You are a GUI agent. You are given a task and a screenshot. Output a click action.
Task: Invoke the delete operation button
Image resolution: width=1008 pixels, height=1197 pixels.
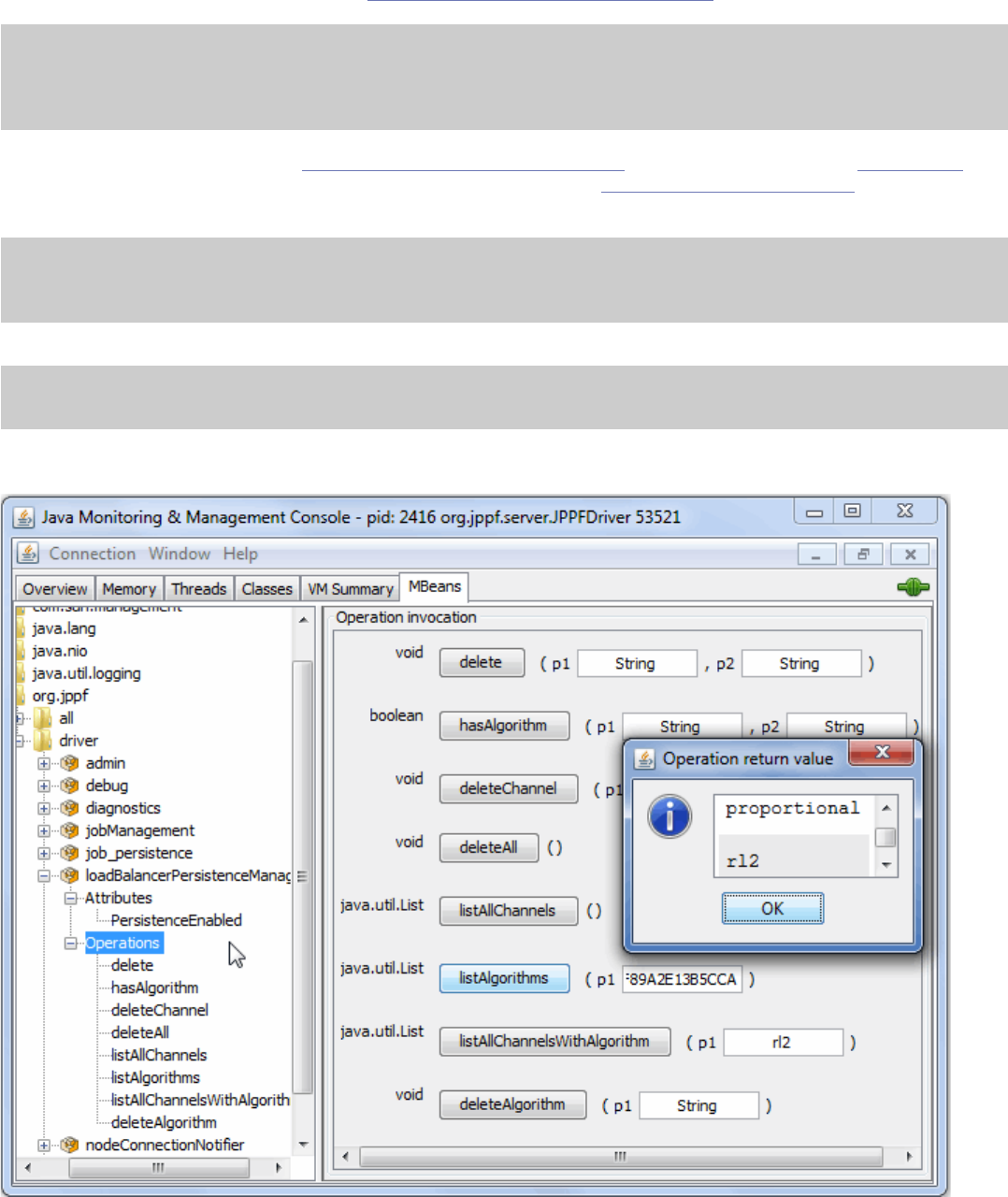482,662
